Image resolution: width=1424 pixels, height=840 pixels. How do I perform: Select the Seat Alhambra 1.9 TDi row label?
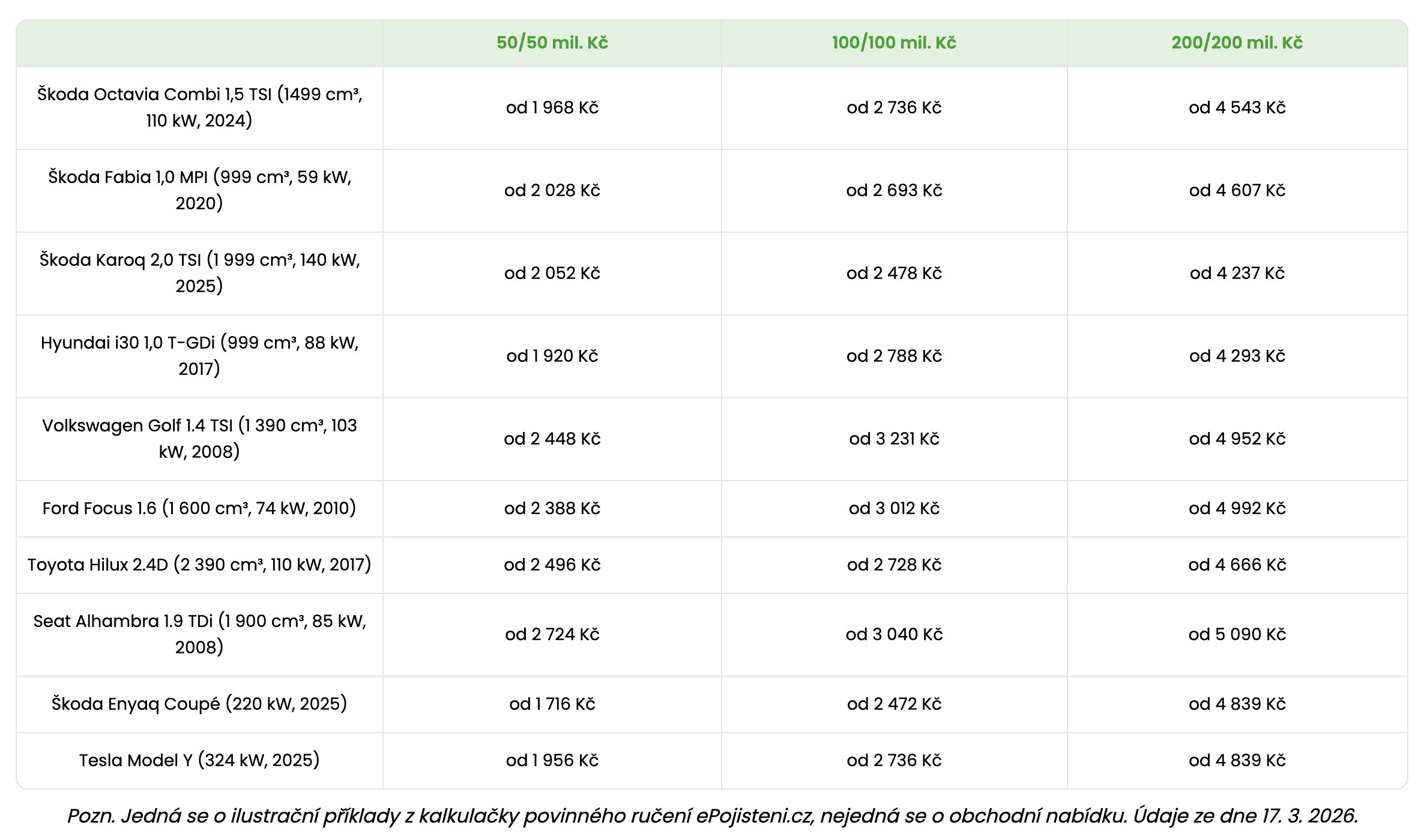point(199,634)
